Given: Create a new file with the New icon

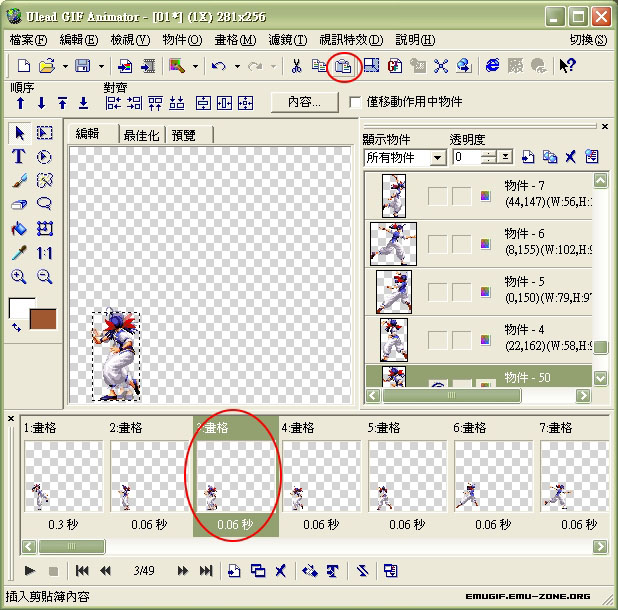Looking at the screenshot, I should click(24, 65).
